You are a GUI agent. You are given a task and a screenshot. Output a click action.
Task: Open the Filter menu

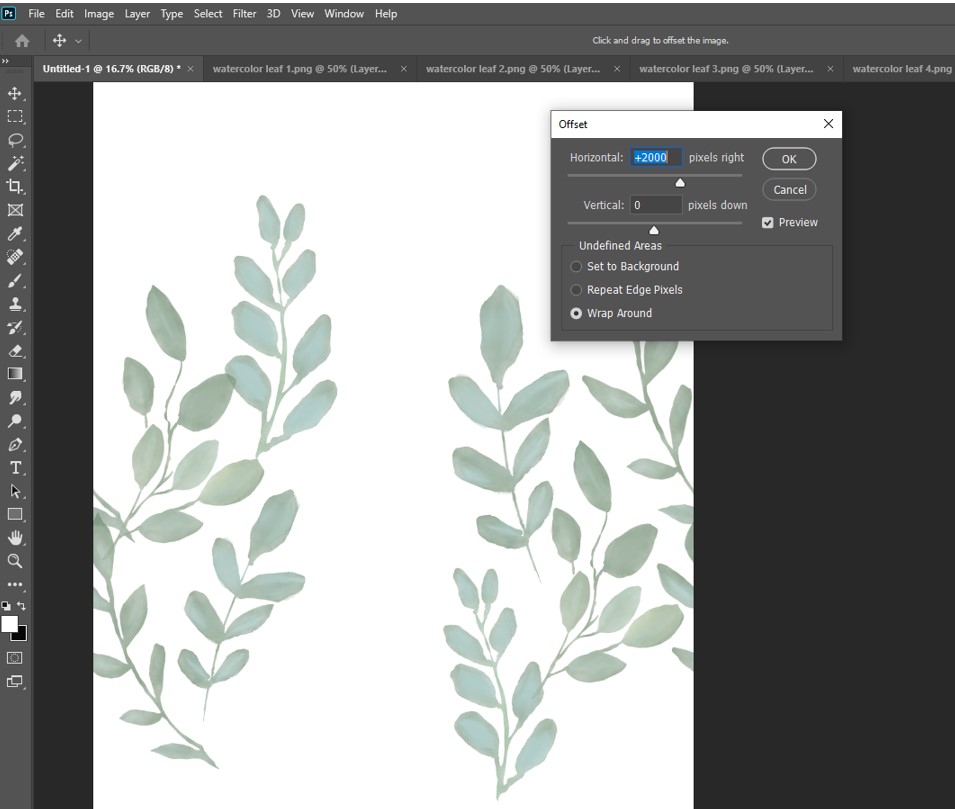coord(244,14)
